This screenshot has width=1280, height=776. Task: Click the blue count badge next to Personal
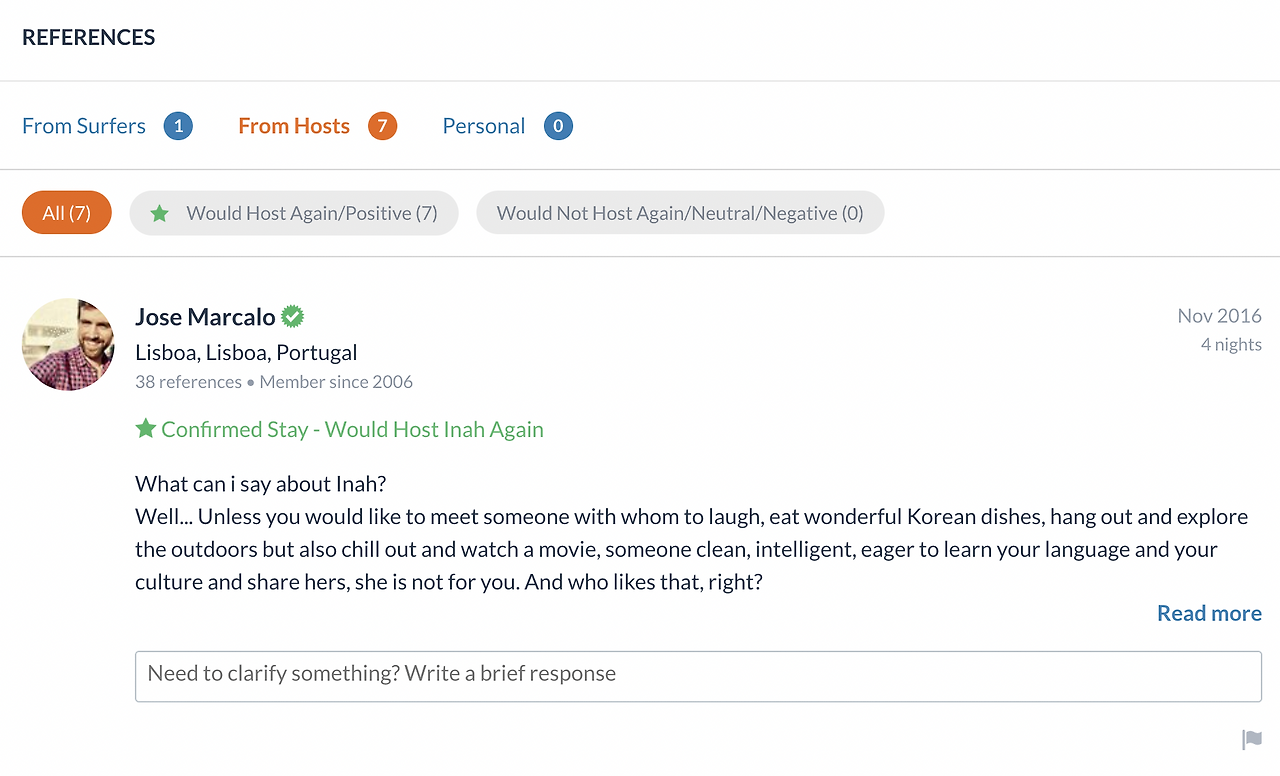(x=558, y=126)
